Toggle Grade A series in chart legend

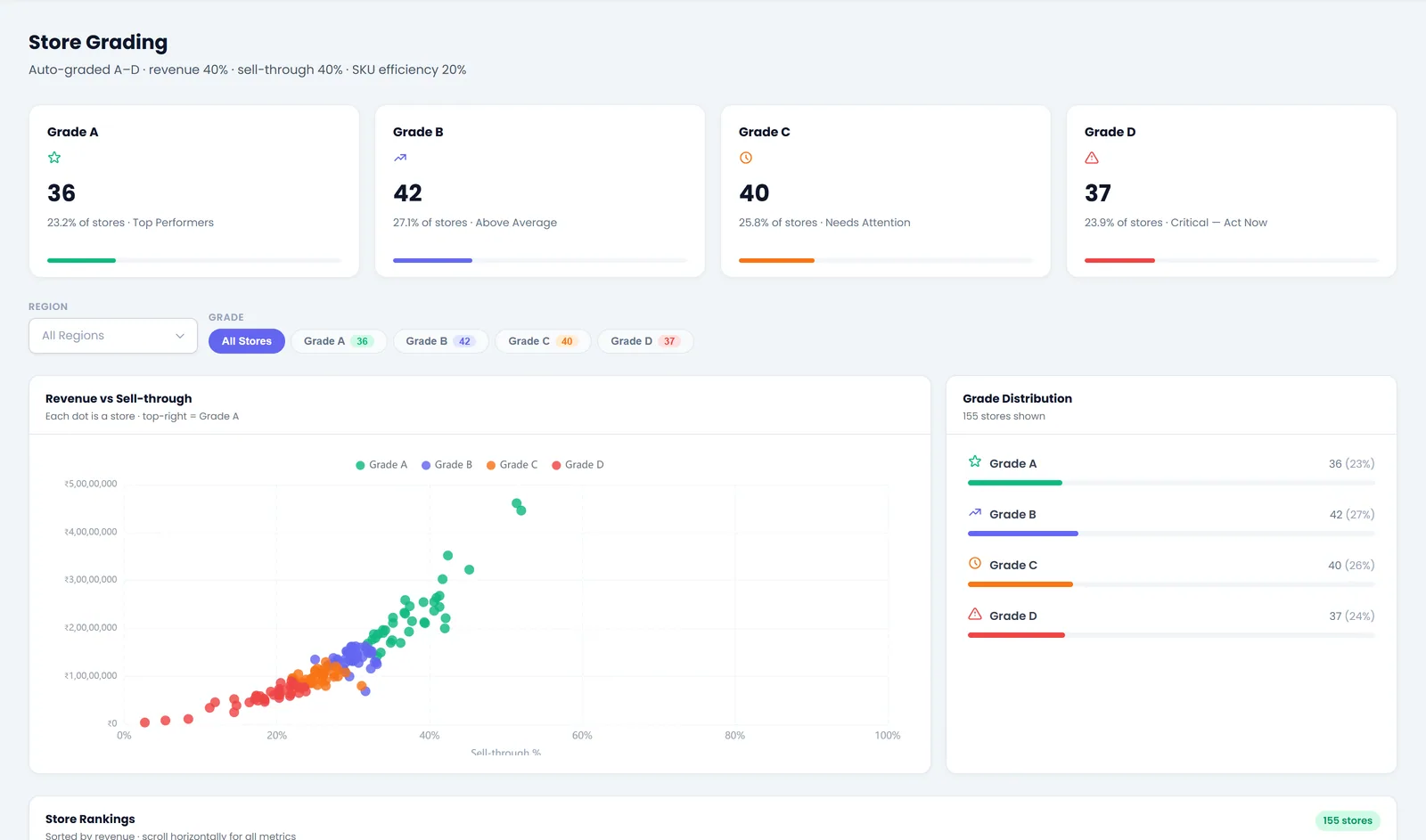[381, 465]
